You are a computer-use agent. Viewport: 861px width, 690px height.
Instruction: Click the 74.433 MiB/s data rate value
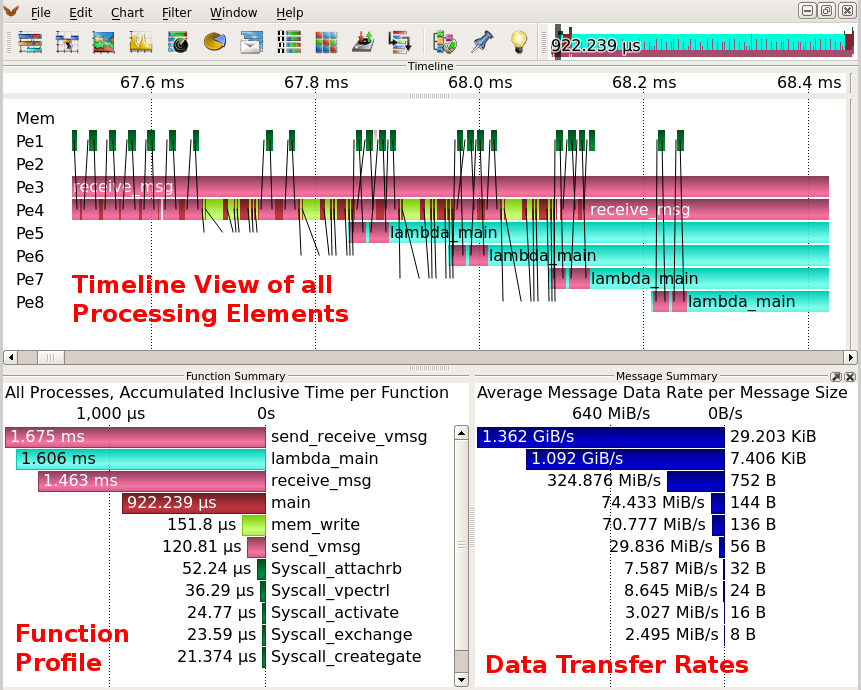tap(653, 503)
